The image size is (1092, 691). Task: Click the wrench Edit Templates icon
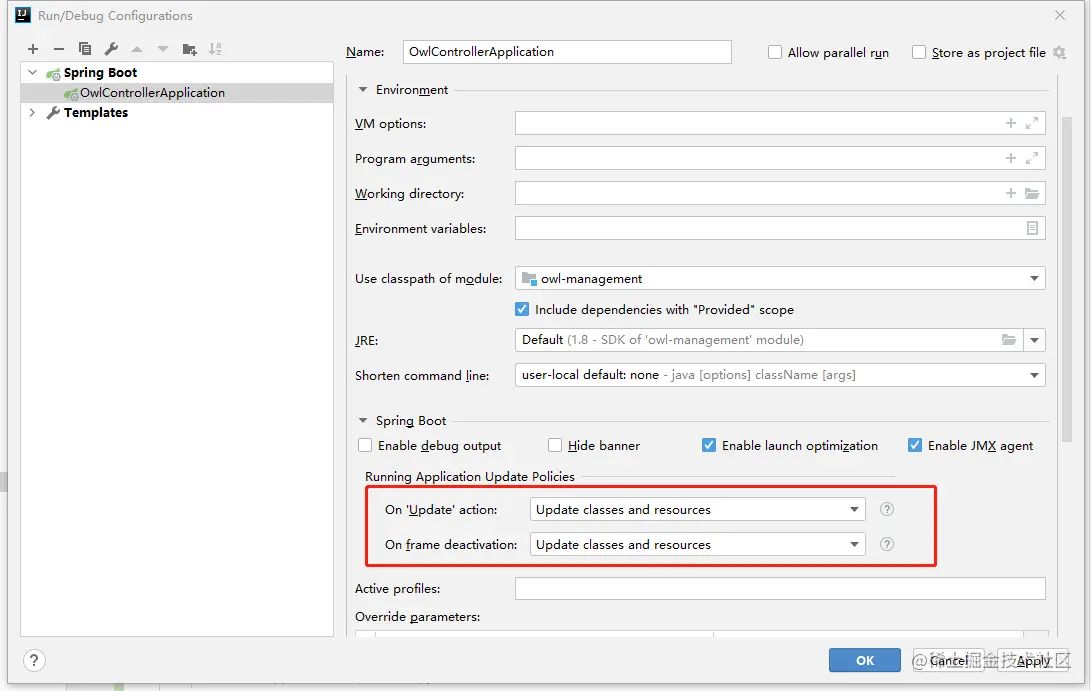tap(111, 49)
